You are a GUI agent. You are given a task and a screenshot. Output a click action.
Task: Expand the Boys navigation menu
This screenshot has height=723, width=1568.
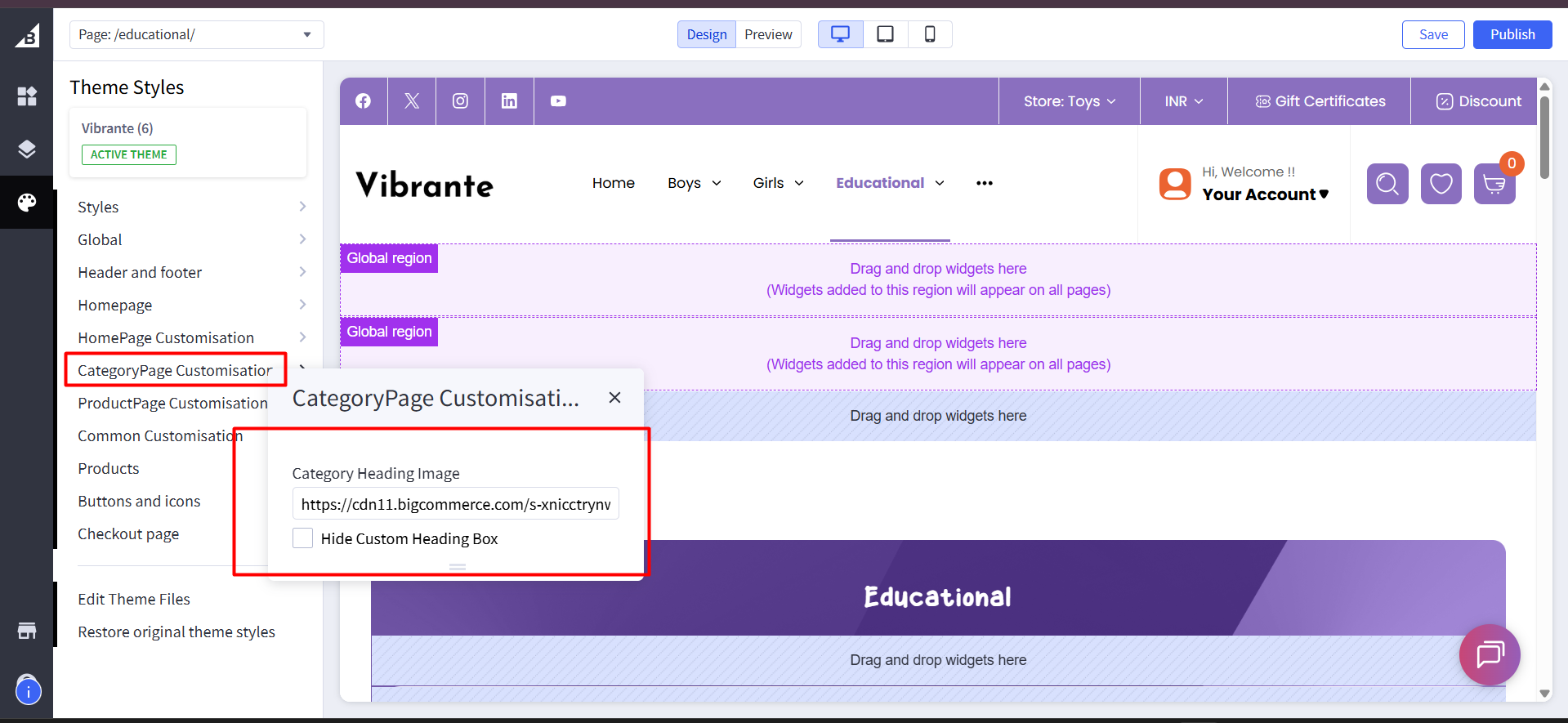(x=695, y=183)
